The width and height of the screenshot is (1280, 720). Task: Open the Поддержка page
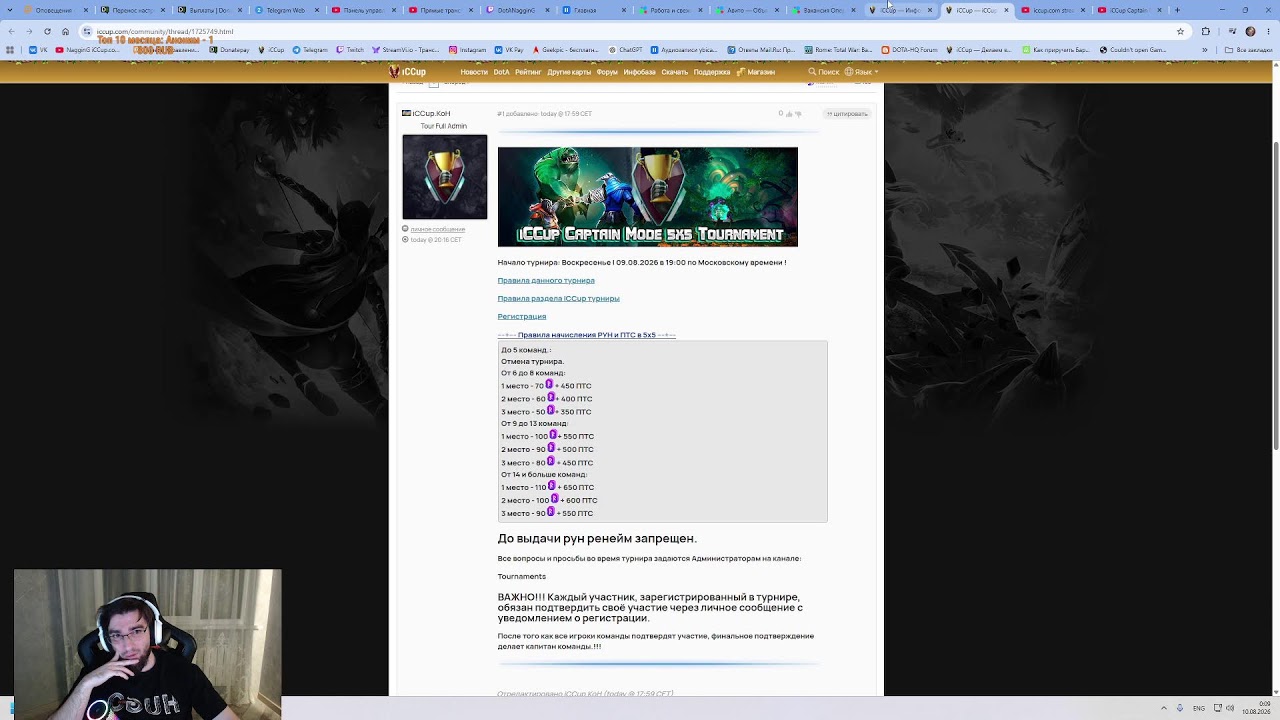pos(712,72)
